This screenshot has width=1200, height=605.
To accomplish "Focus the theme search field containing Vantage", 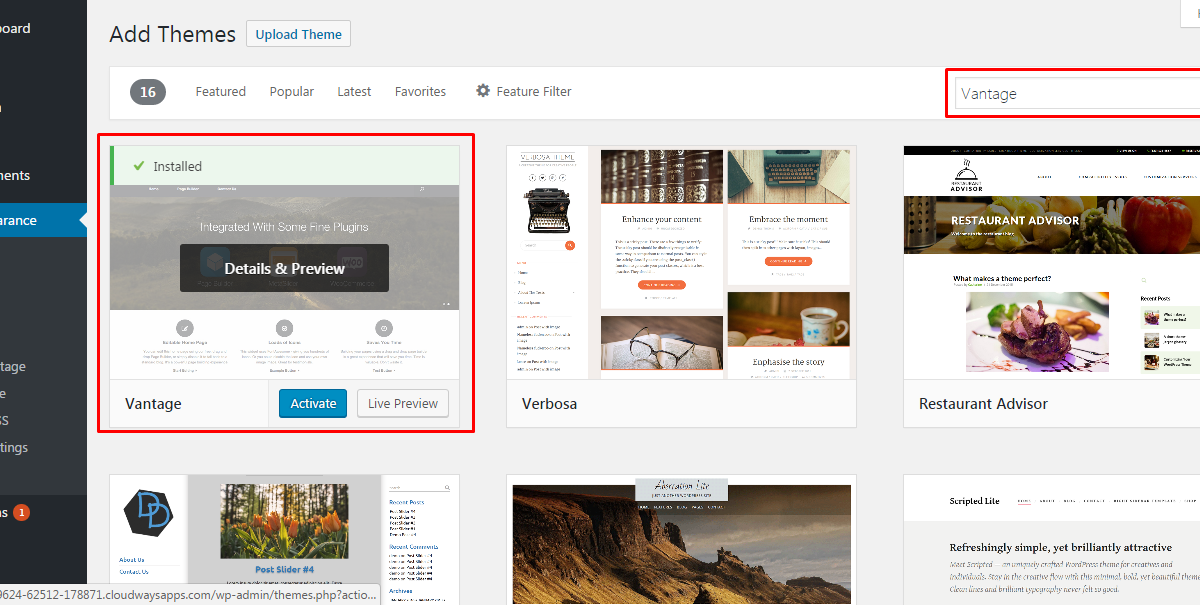I will pos(1076,93).
